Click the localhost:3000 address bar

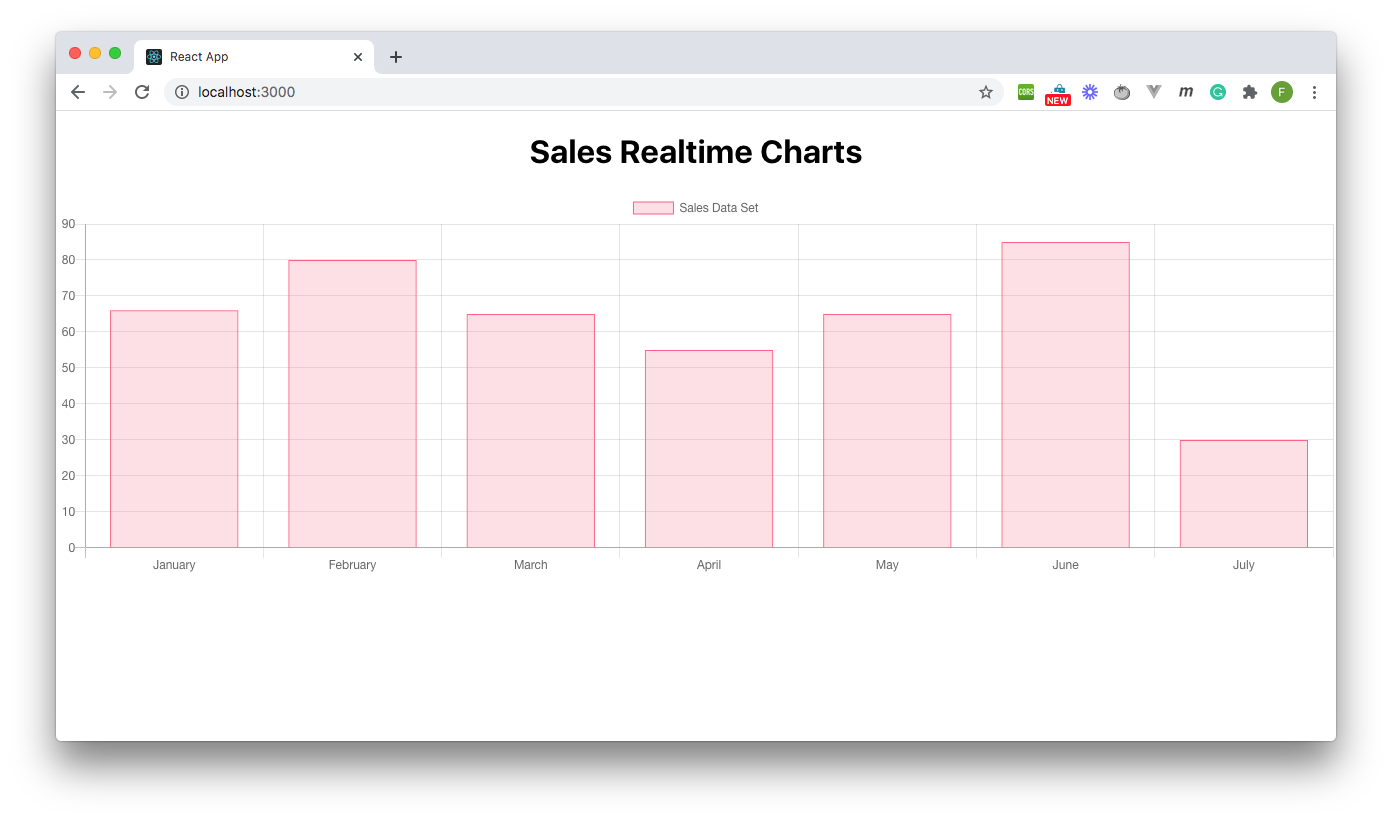pos(246,91)
